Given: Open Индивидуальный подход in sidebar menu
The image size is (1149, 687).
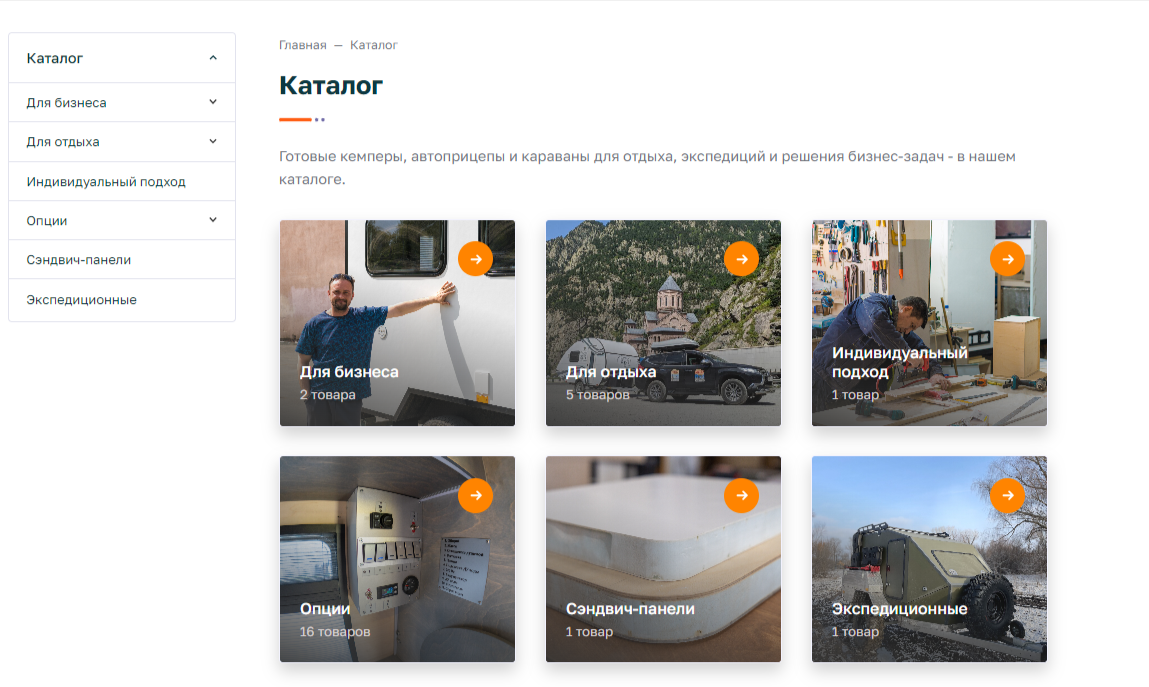Looking at the screenshot, I should coord(106,182).
